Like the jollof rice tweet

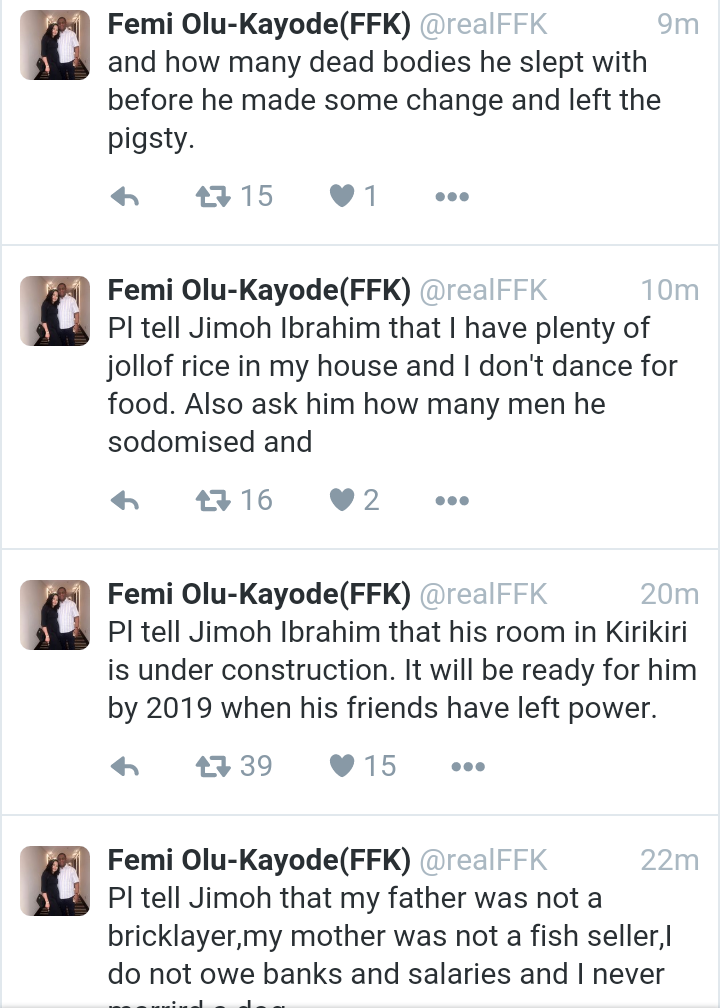343,500
